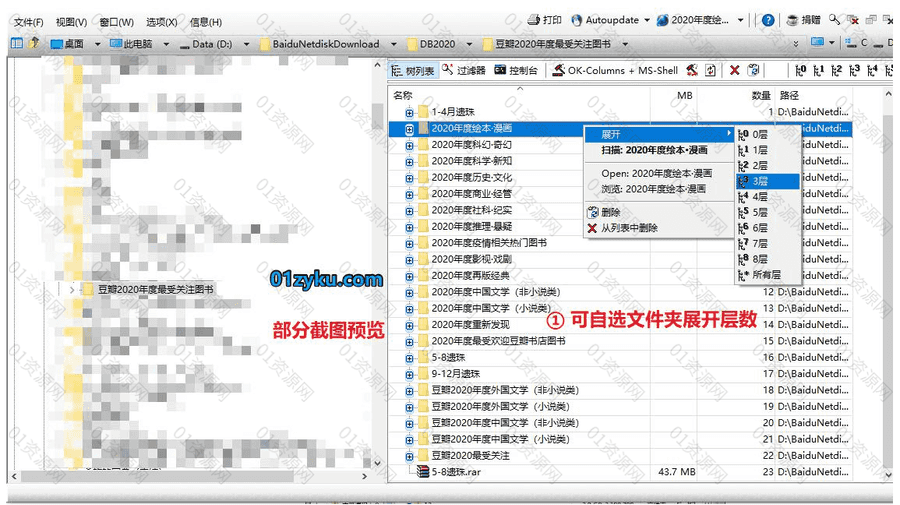Click 桌面 breadcrumb button
The height and width of the screenshot is (505, 900).
coord(67,44)
